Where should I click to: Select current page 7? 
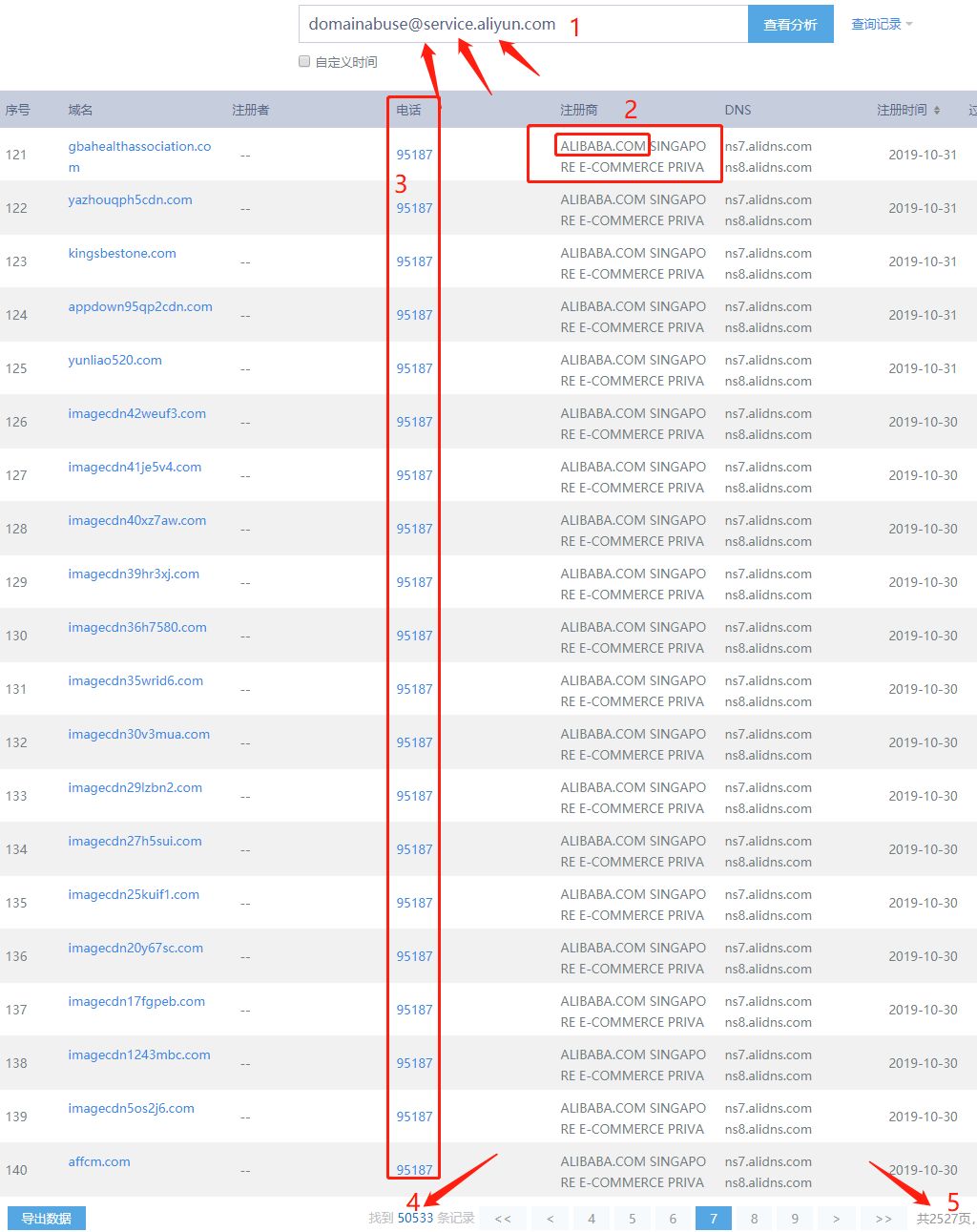714,1219
